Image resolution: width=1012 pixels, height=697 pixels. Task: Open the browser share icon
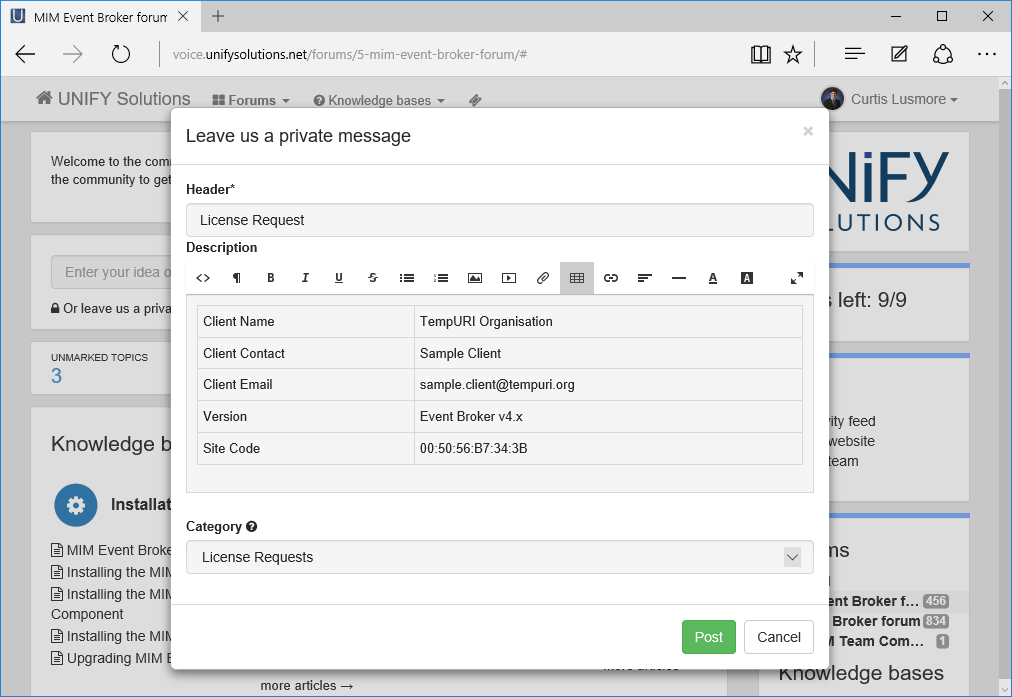943,54
